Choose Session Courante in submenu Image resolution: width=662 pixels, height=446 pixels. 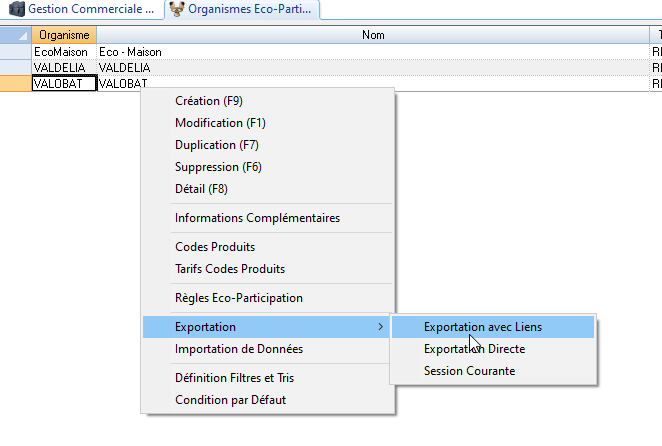pos(469,371)
